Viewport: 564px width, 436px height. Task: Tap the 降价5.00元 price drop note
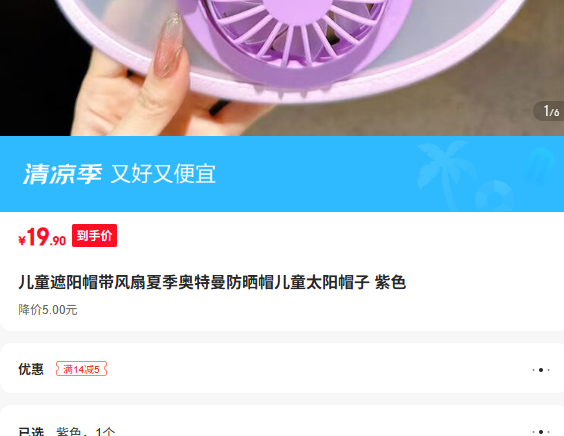[x=48, y=310]
